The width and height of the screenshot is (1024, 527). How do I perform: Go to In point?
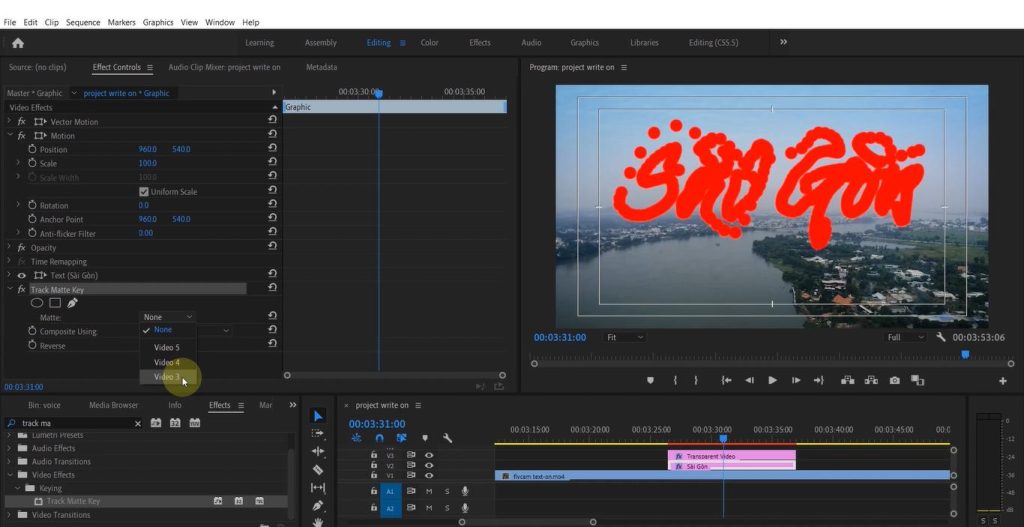(x=726, y=380)
